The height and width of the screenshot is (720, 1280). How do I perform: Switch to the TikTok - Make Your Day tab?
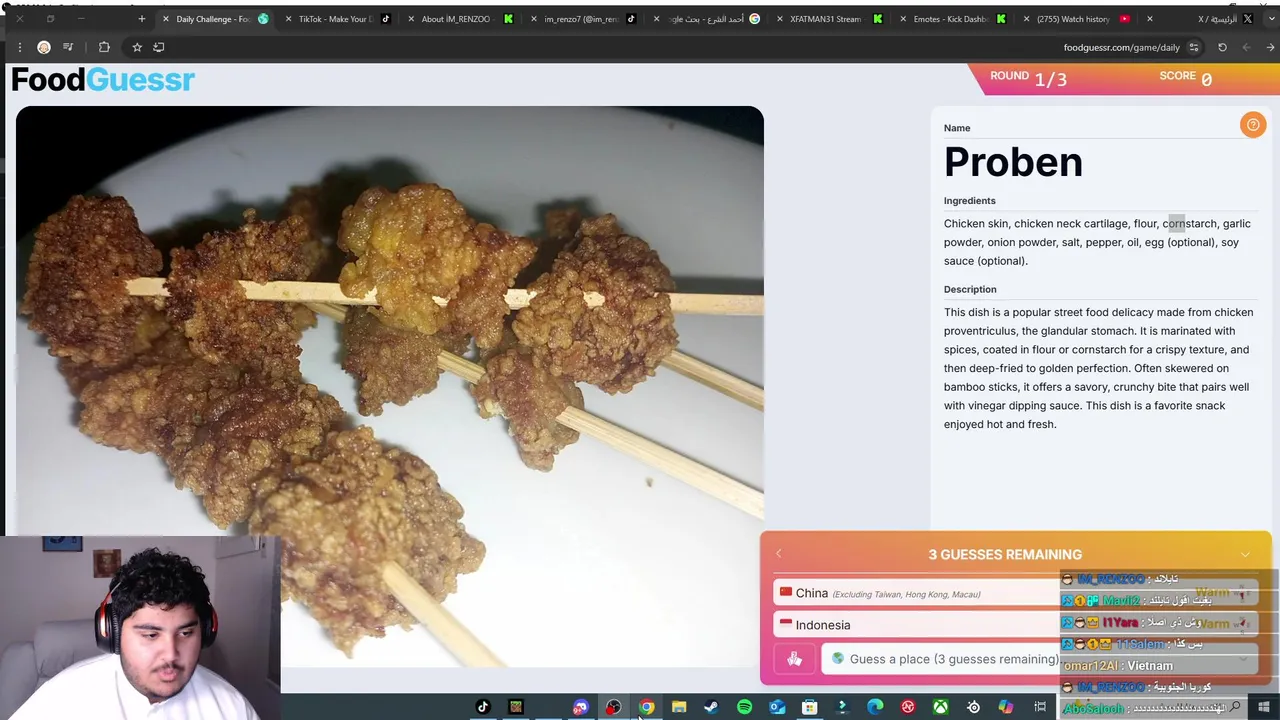[x=335, y=19]
